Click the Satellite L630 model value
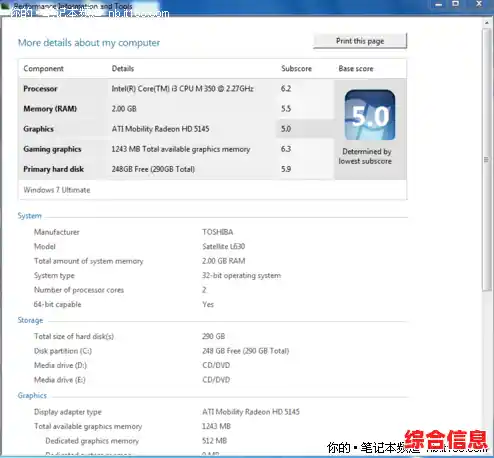494x458 pixels. (x=224, y=247)
